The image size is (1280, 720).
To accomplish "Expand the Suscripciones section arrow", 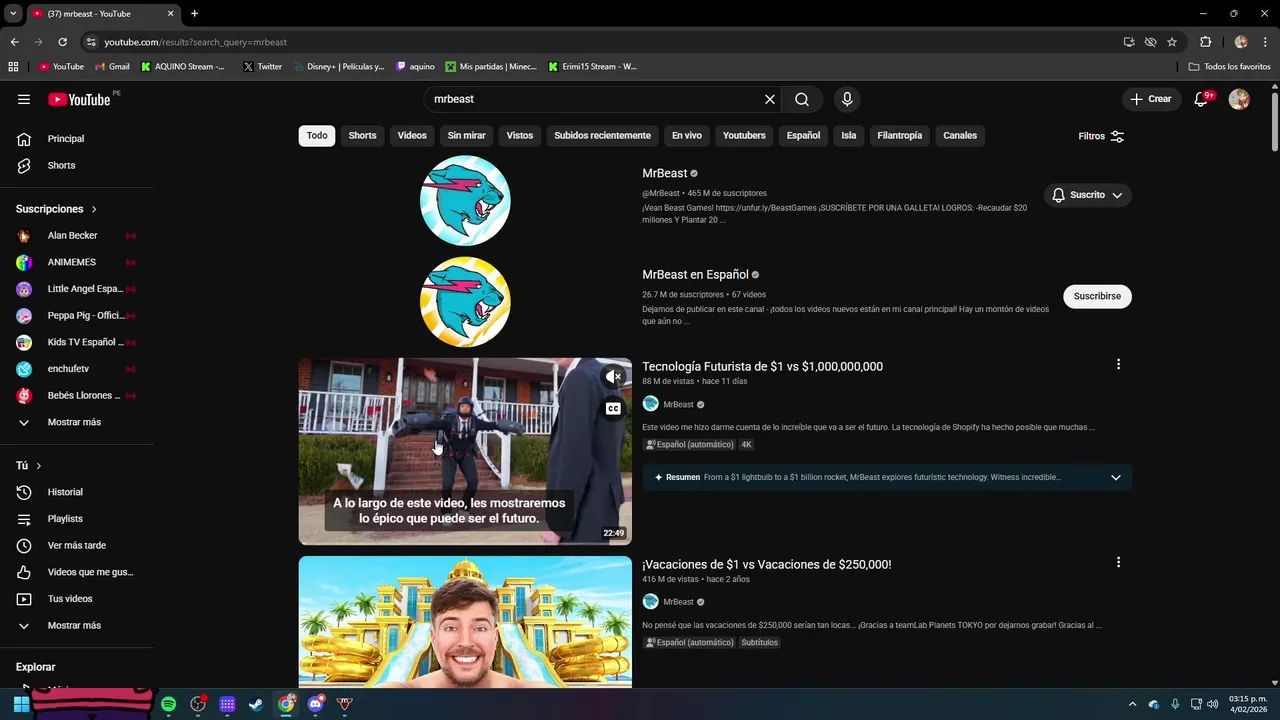I will point(94,209).
